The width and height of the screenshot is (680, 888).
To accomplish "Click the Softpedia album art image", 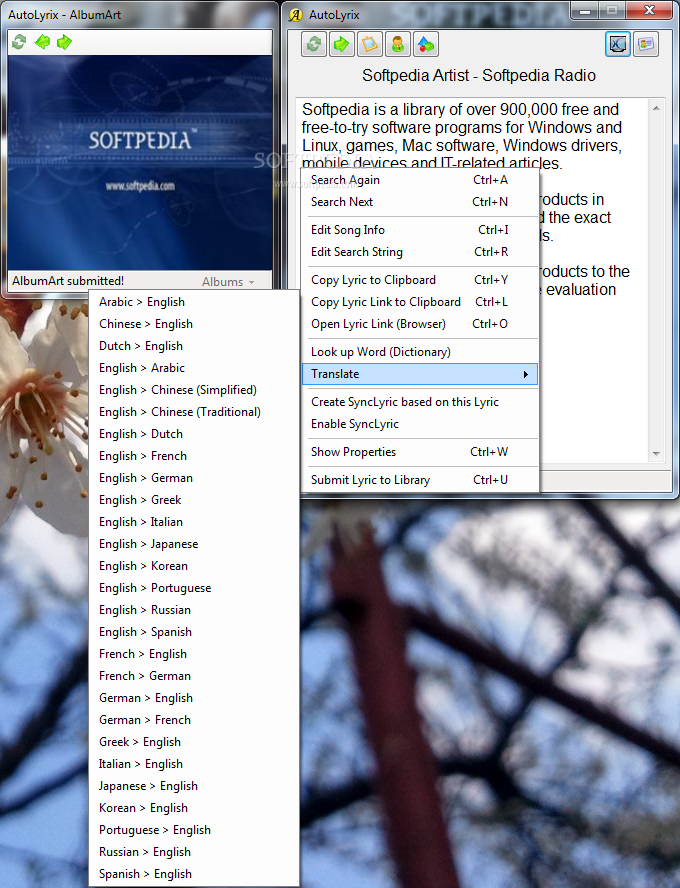I will (x=139, y=163).
